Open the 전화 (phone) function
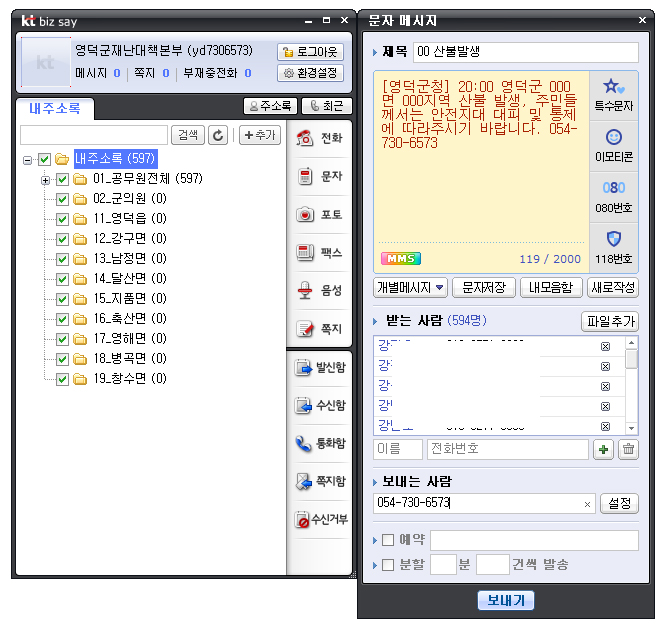Viewport: 666px width, 629px height. (x=319, y=138)
